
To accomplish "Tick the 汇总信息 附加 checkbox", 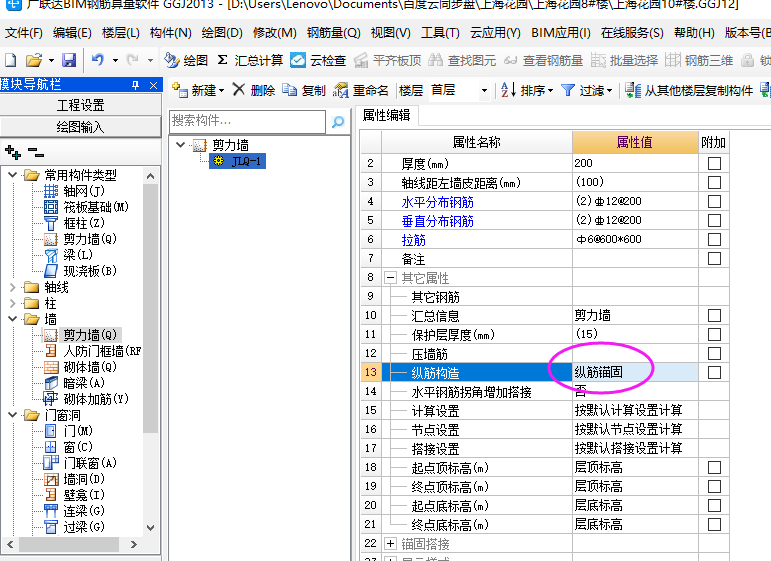I will tap(714, 316).
